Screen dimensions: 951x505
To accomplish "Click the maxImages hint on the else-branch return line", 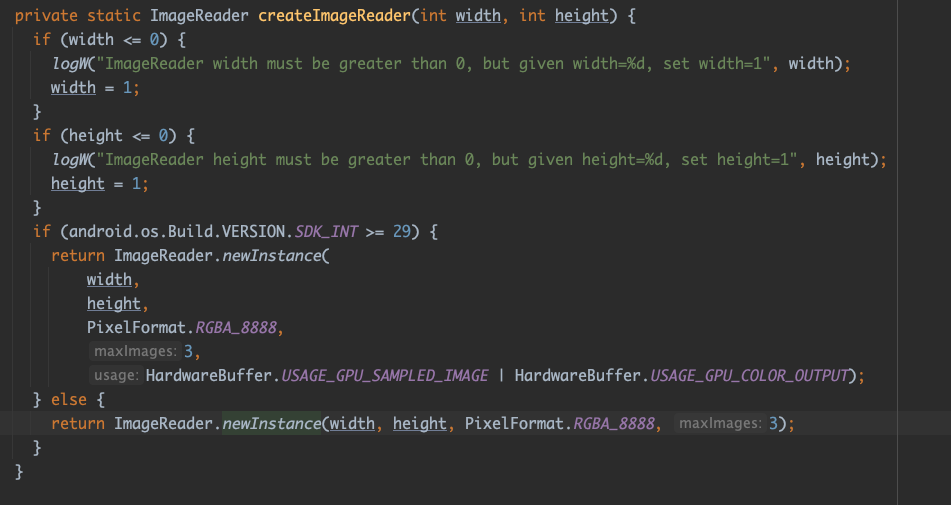I will pos(720,423).
